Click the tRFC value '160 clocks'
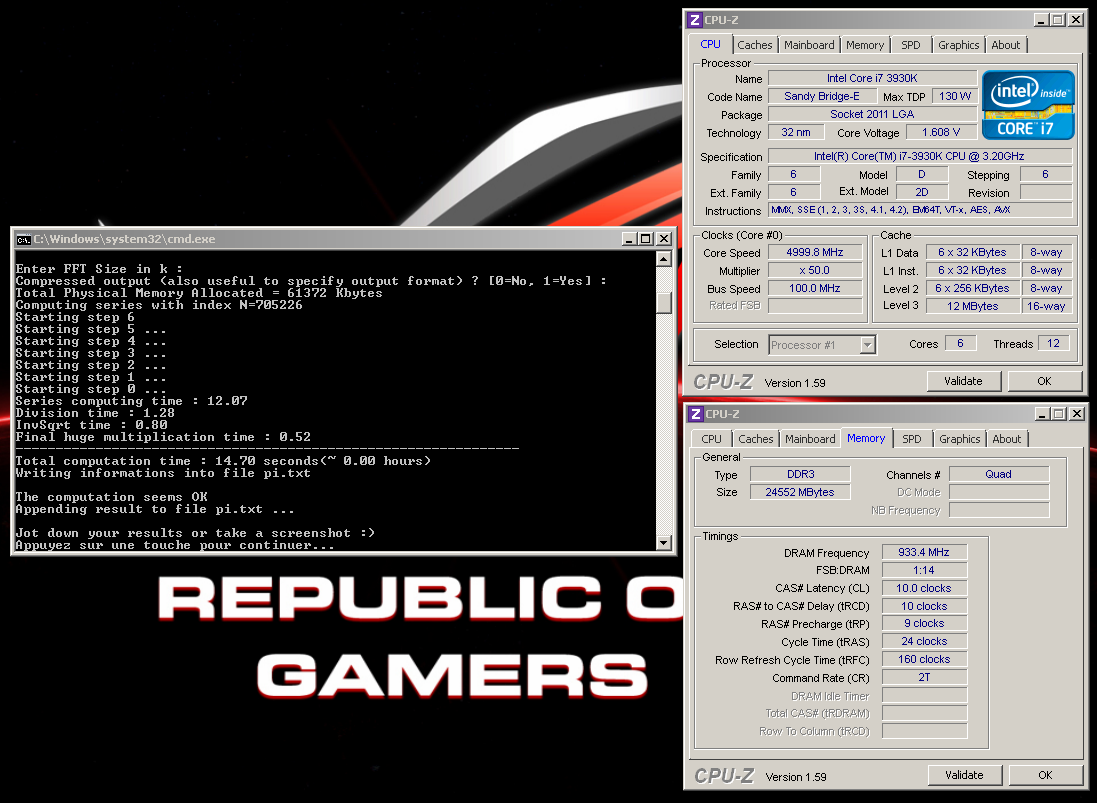 [924, 660]
